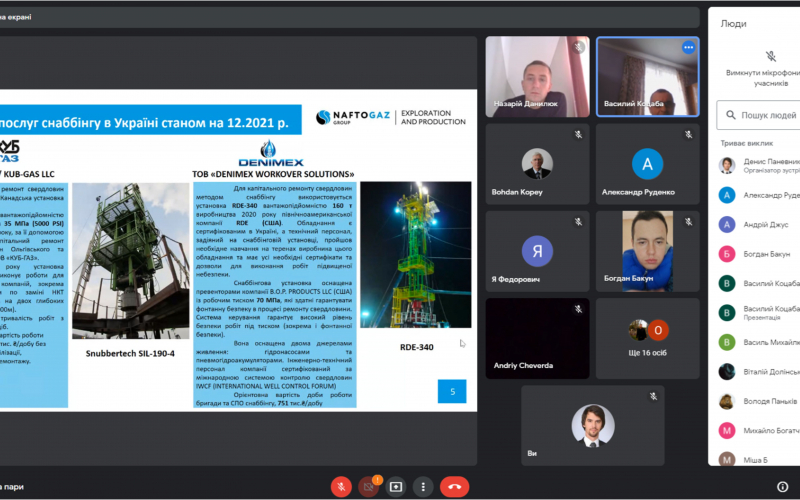Click muted mic icon on Богдан Бакун tile

[x=688, y=222]
